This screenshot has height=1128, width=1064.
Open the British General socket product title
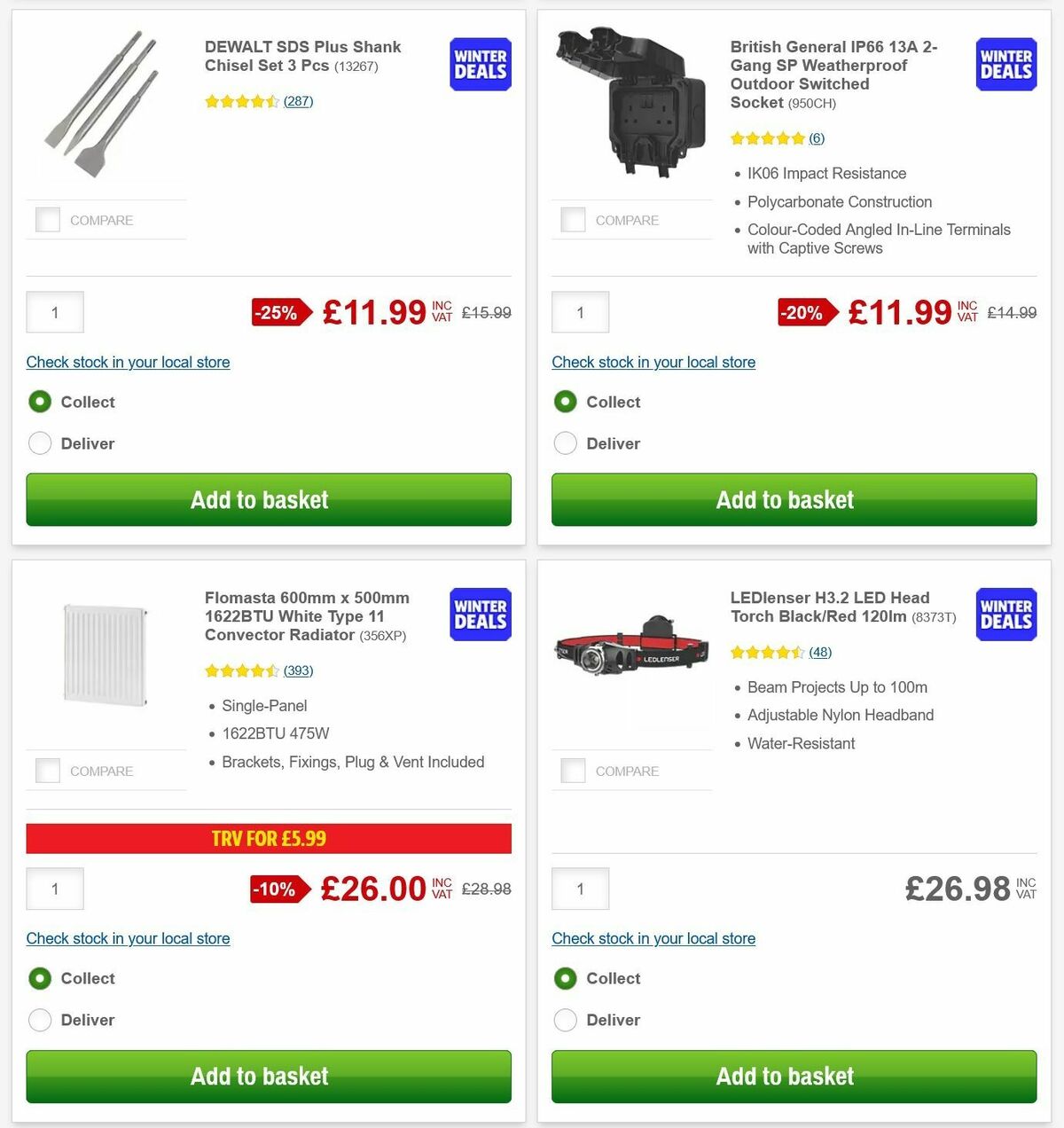click(833, 74)
